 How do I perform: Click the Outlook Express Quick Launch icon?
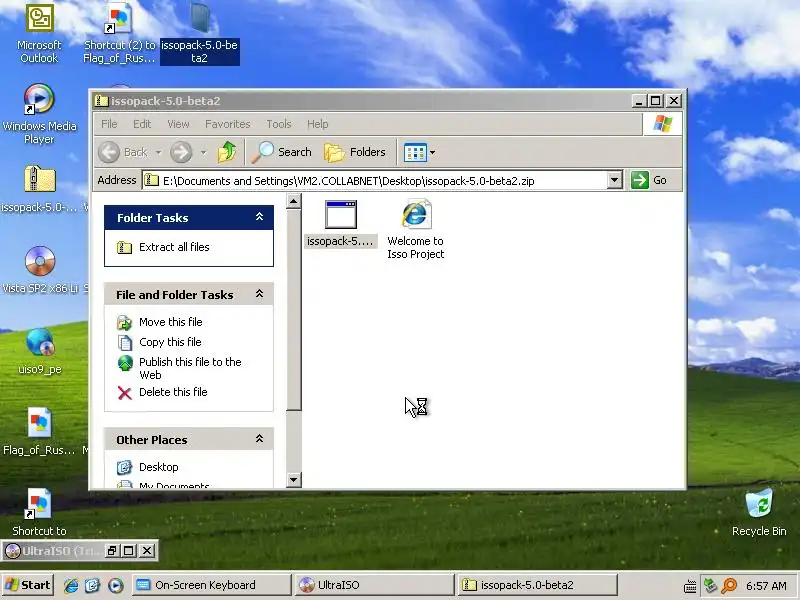coord(93,585)
